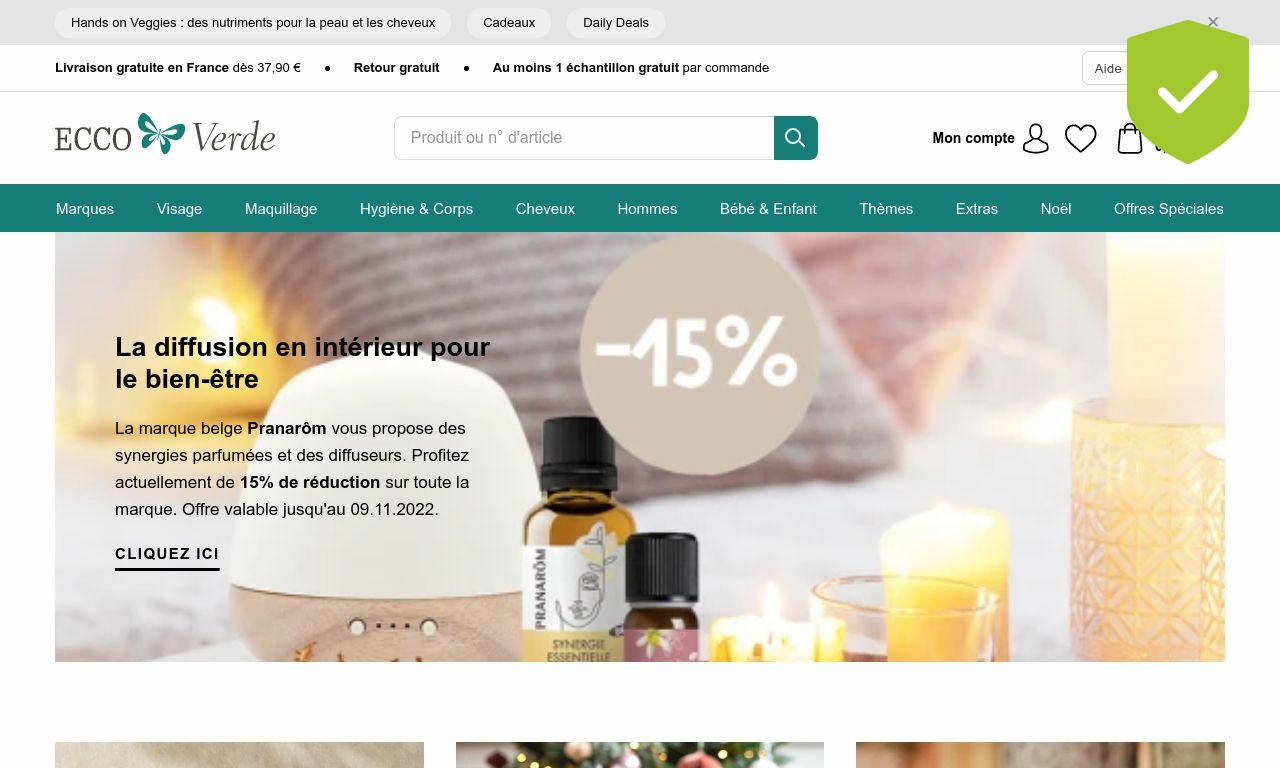
Task: Close the trust badge overlay
Action: (x=1213, y=22)
